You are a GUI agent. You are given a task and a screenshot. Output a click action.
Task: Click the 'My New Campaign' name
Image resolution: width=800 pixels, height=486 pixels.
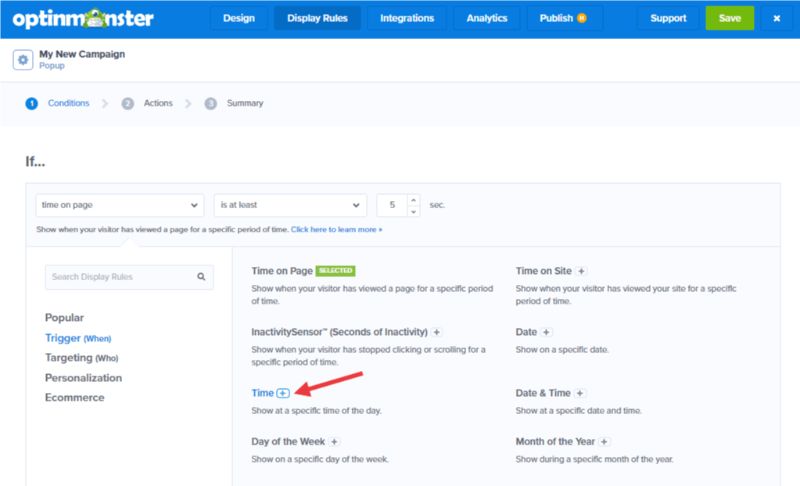[x=82, y=54]
